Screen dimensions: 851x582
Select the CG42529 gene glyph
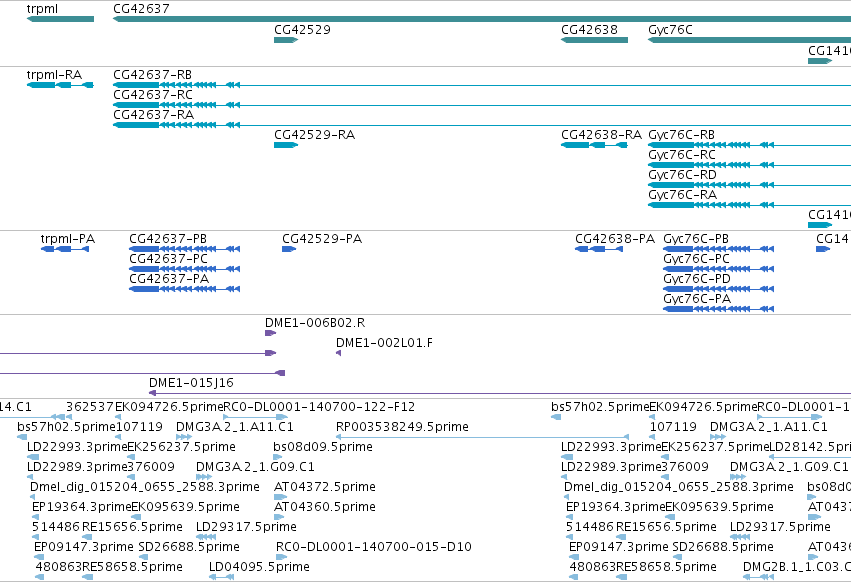pyautogui.click(x=286, y=40)
